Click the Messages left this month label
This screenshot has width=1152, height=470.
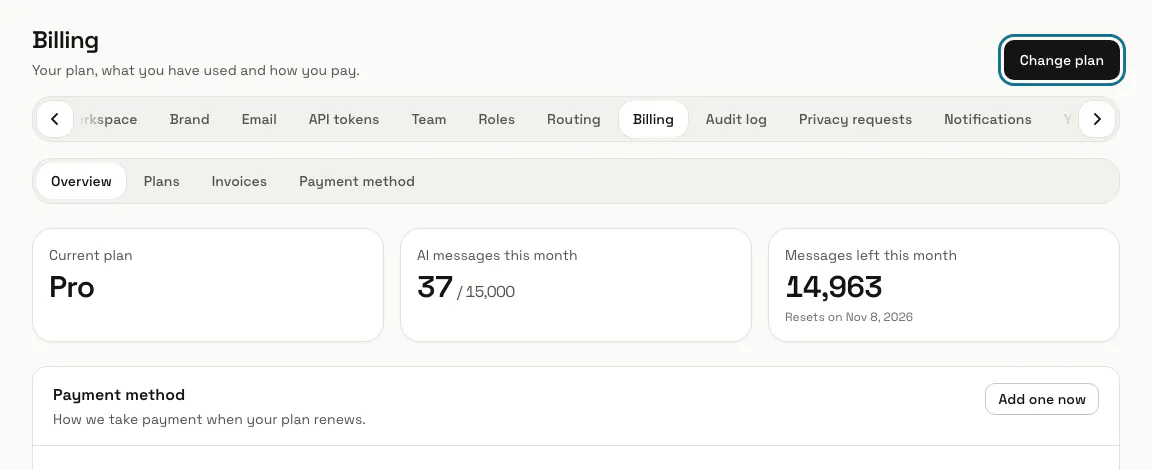coord(871,256)
